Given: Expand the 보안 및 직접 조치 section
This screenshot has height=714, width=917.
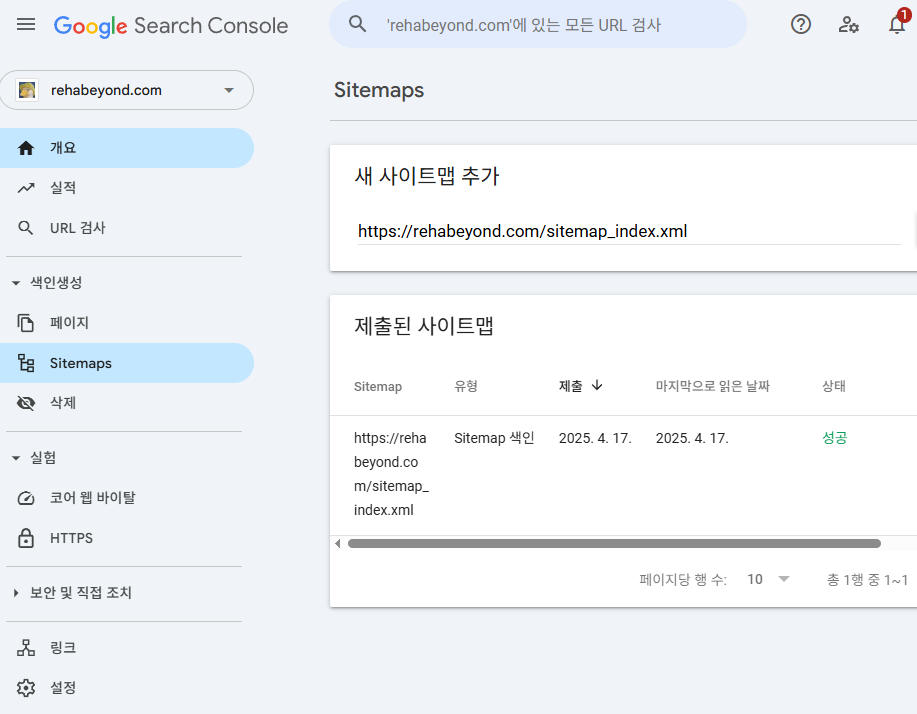Looking at the screenshot, I should [16, 593].
